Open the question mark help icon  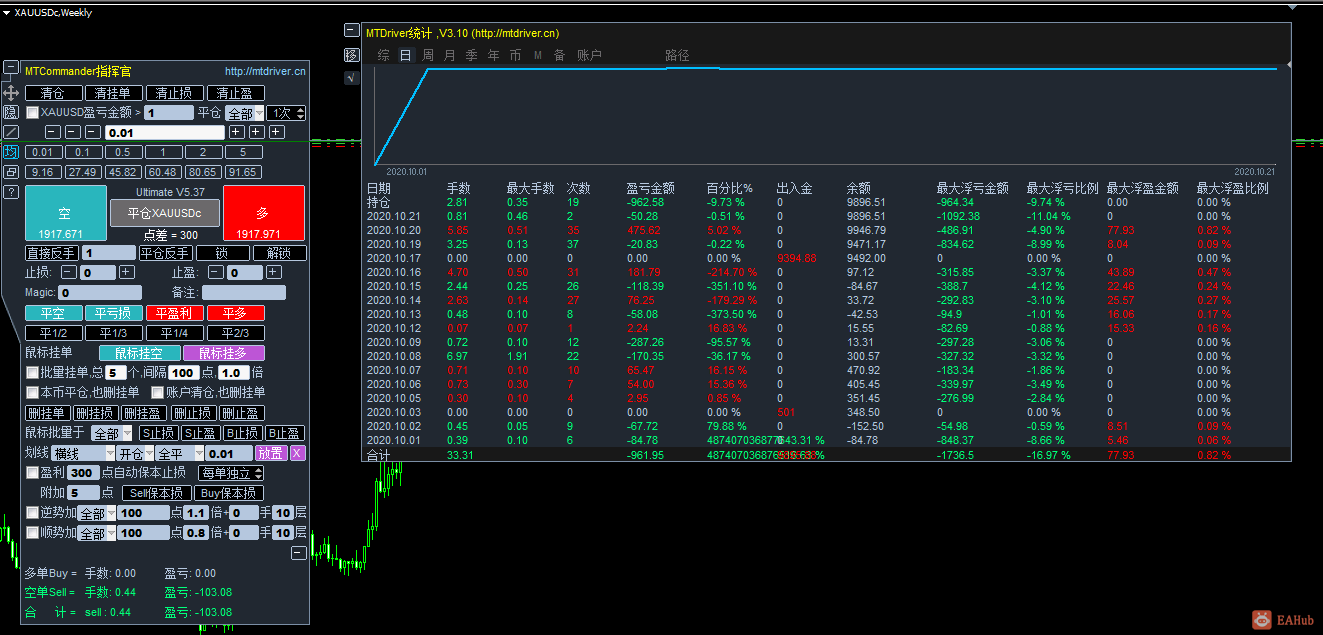tap(11, 192)
